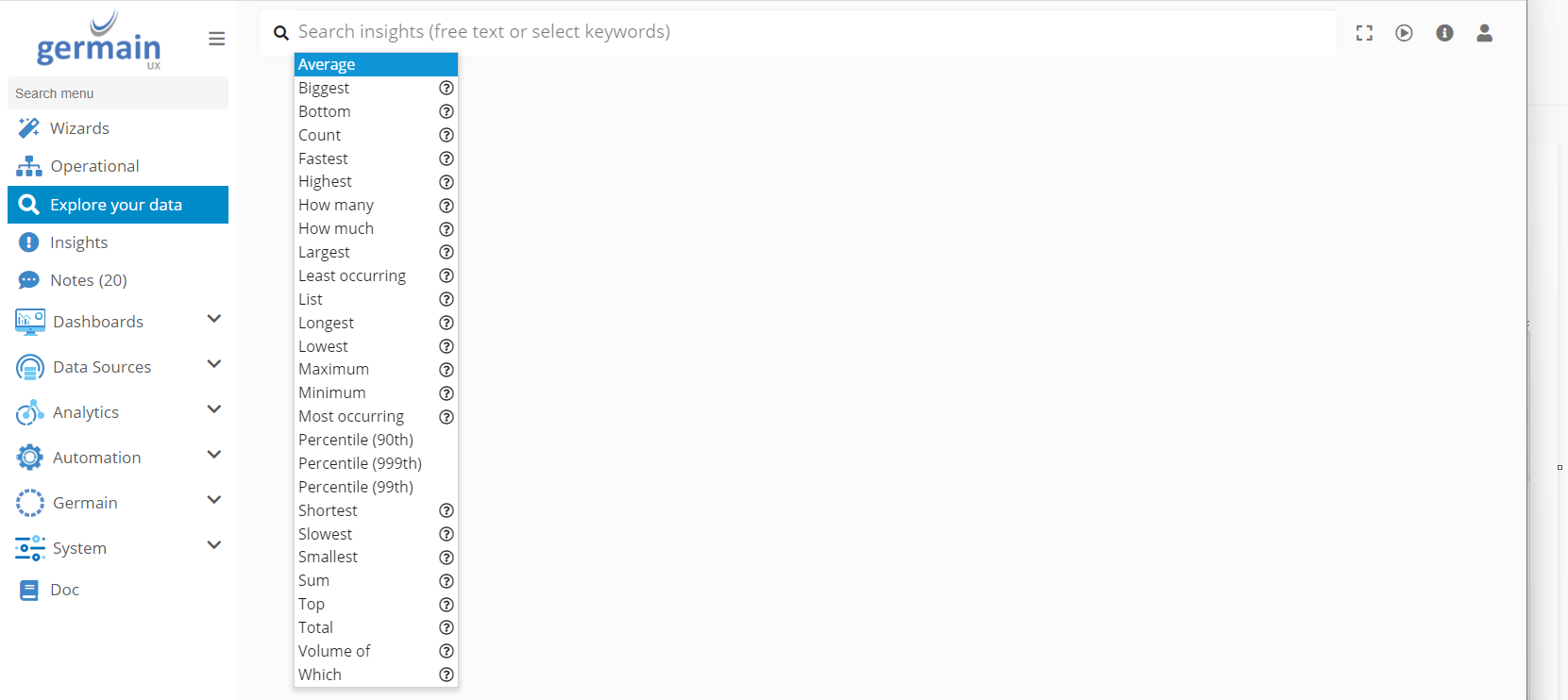This screenshot has height=700, width=1568.
Task: Select the Most occurring keyword
Action: [351, 416]
